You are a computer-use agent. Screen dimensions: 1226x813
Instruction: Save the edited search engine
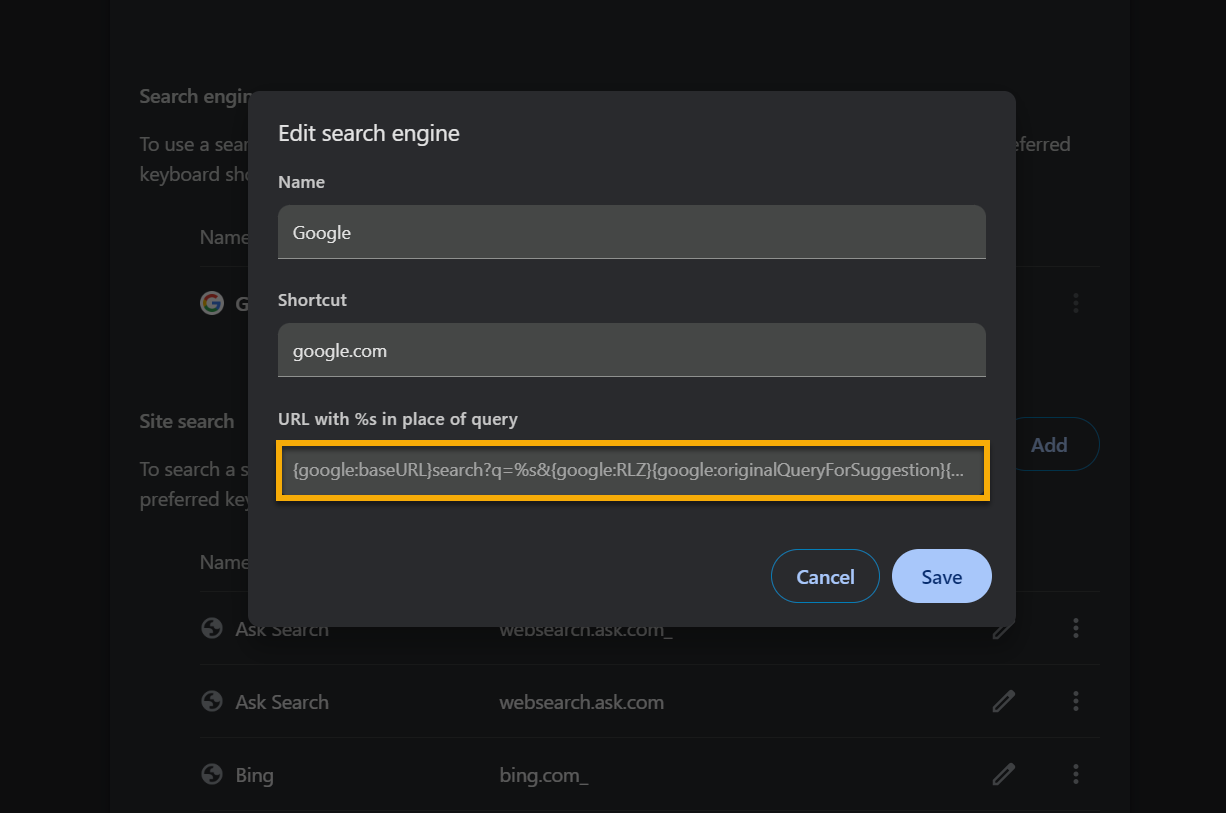click(941, 576)
